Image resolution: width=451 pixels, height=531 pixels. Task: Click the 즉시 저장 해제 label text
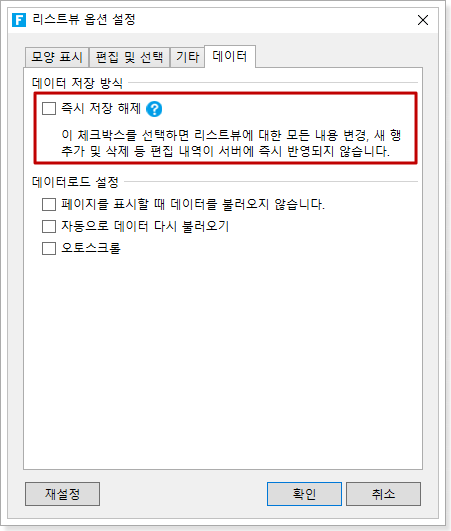(x=101, y=109)
